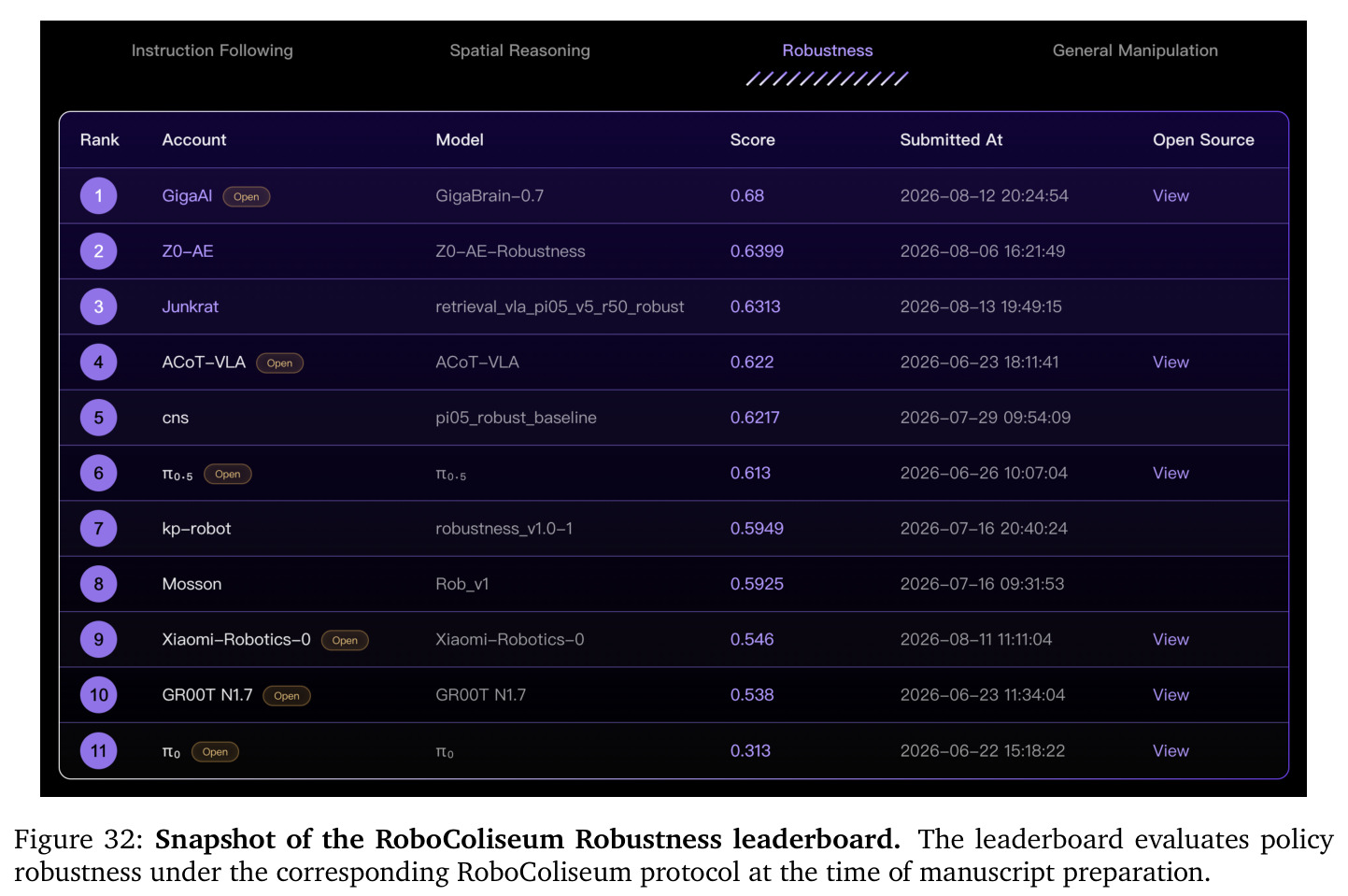1348x896 pixels.
Task: Select the Robustness tab
Action: coord(828,50)
